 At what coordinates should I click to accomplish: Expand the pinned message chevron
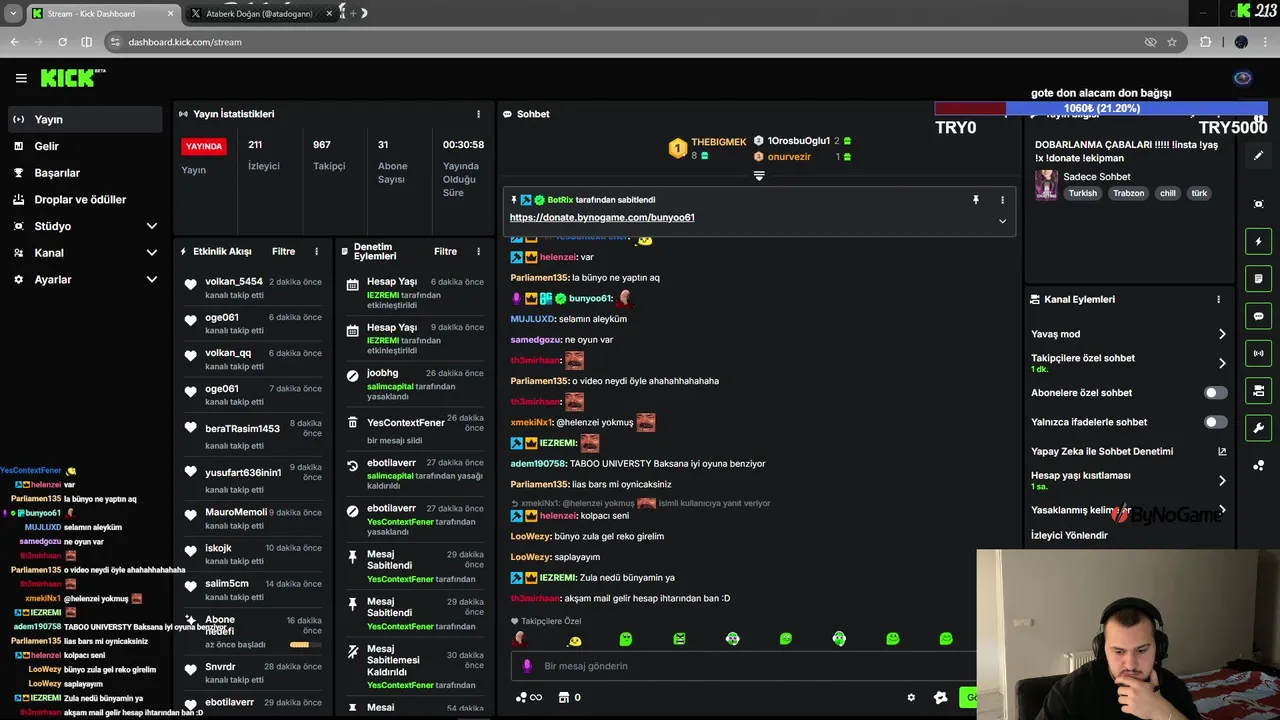[1002, 221]
